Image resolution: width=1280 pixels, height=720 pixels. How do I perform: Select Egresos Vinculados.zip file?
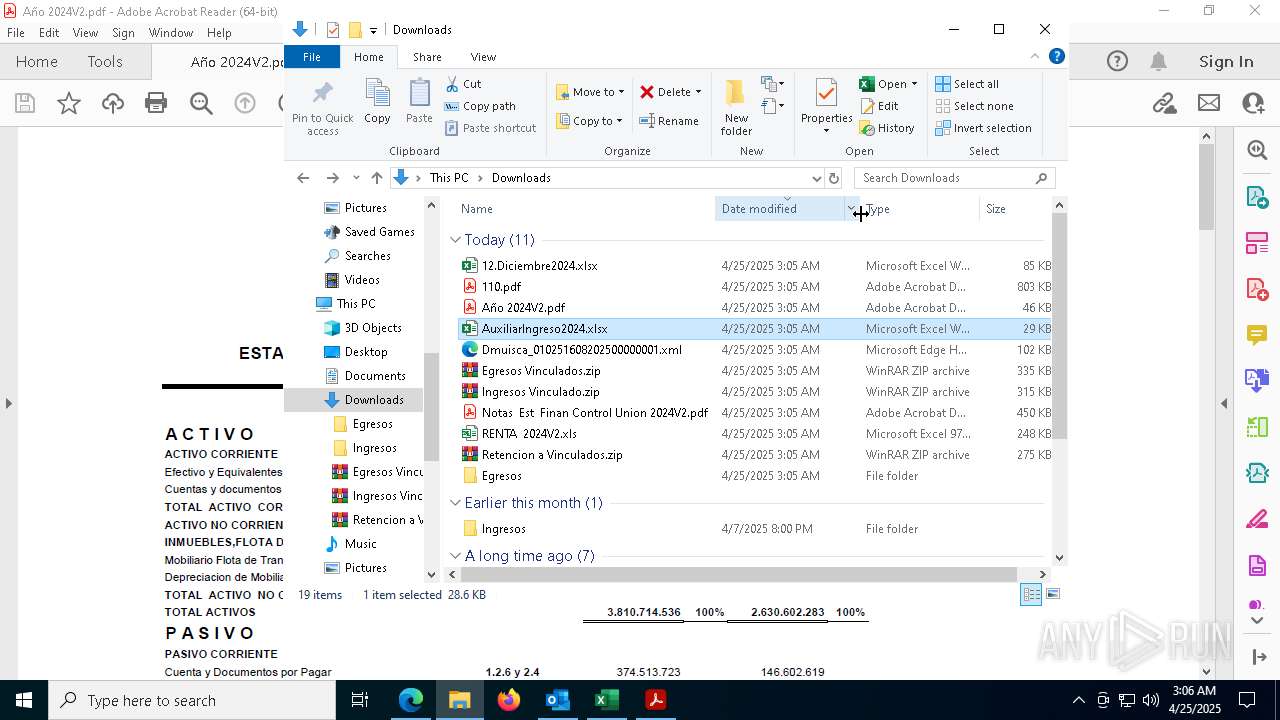point(541,371)
